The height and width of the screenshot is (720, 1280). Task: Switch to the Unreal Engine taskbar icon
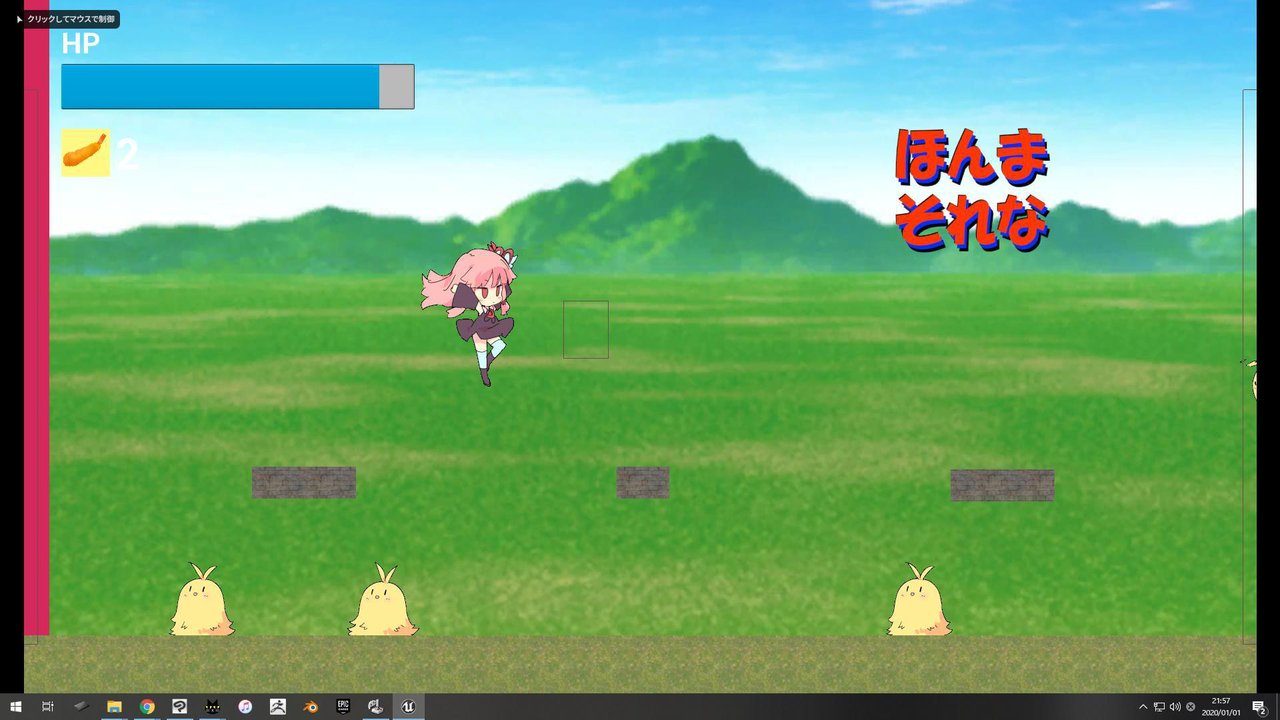pos(408,707)
